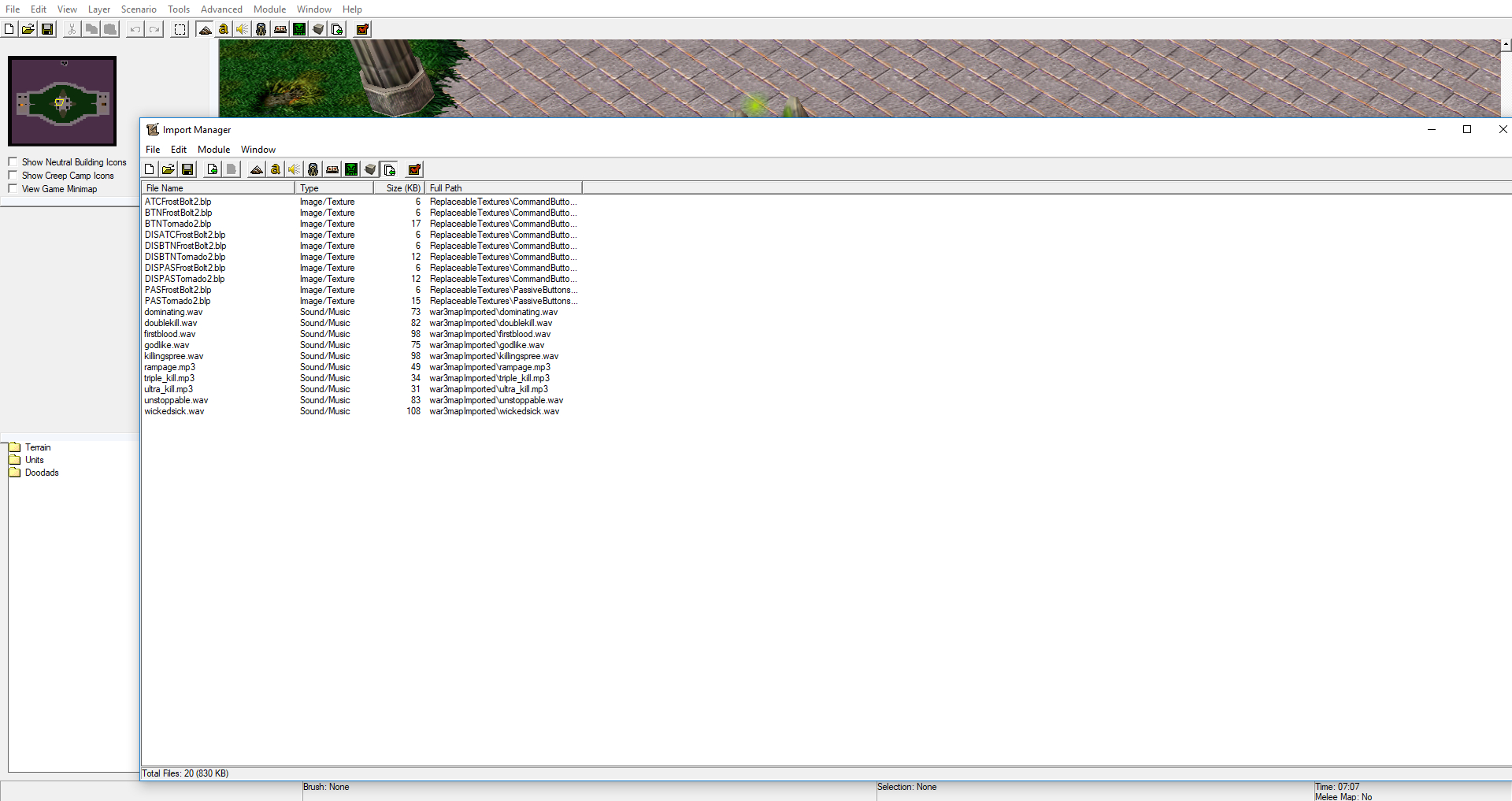Select triple_kill.mp3 sound file

click(x=169, y=378)
